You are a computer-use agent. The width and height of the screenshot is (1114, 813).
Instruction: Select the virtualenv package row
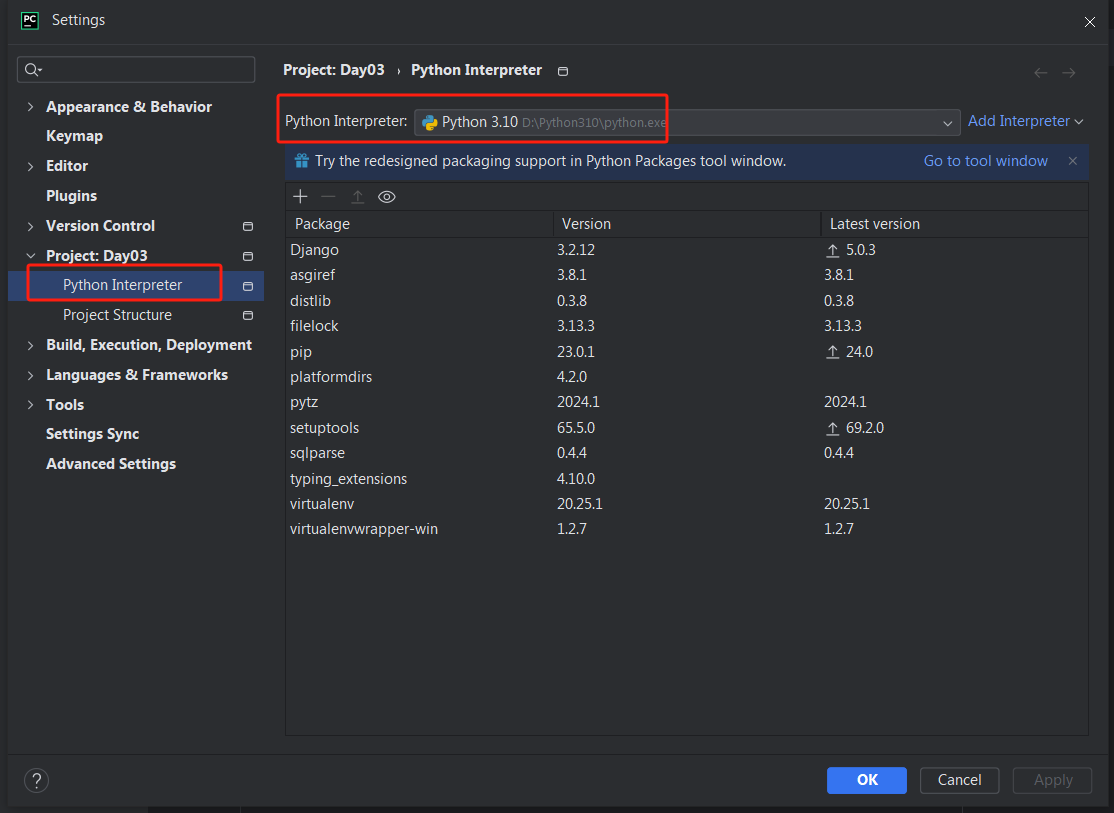[687, 504]
